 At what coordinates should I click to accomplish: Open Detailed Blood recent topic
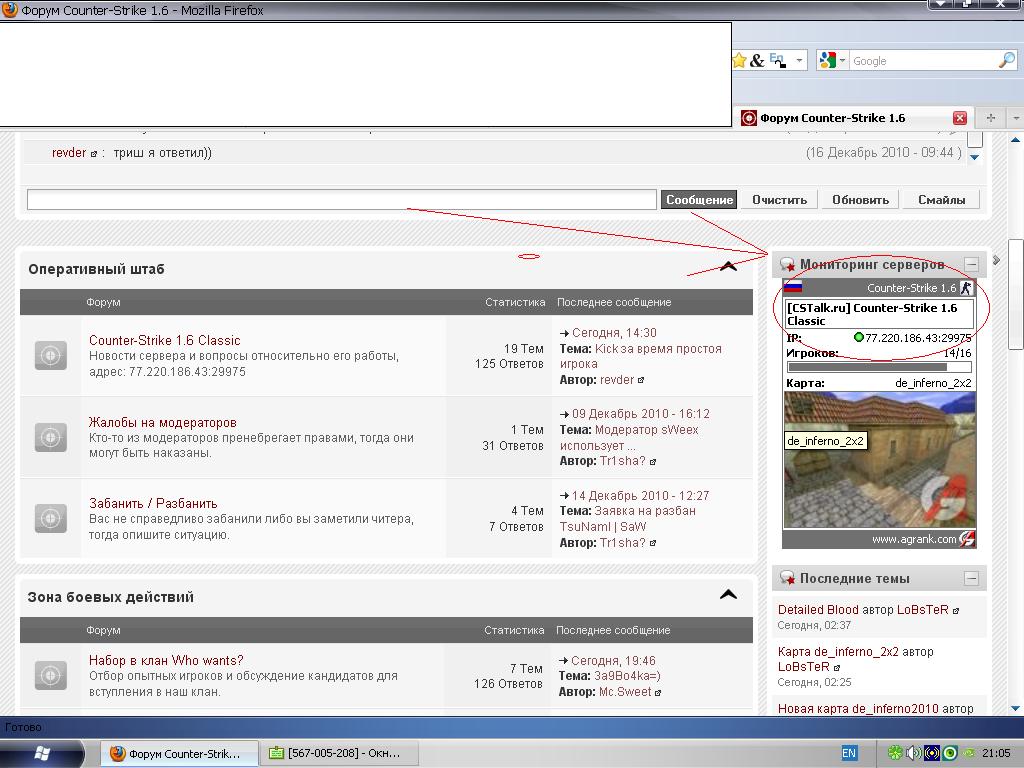(x=818, y=609)
